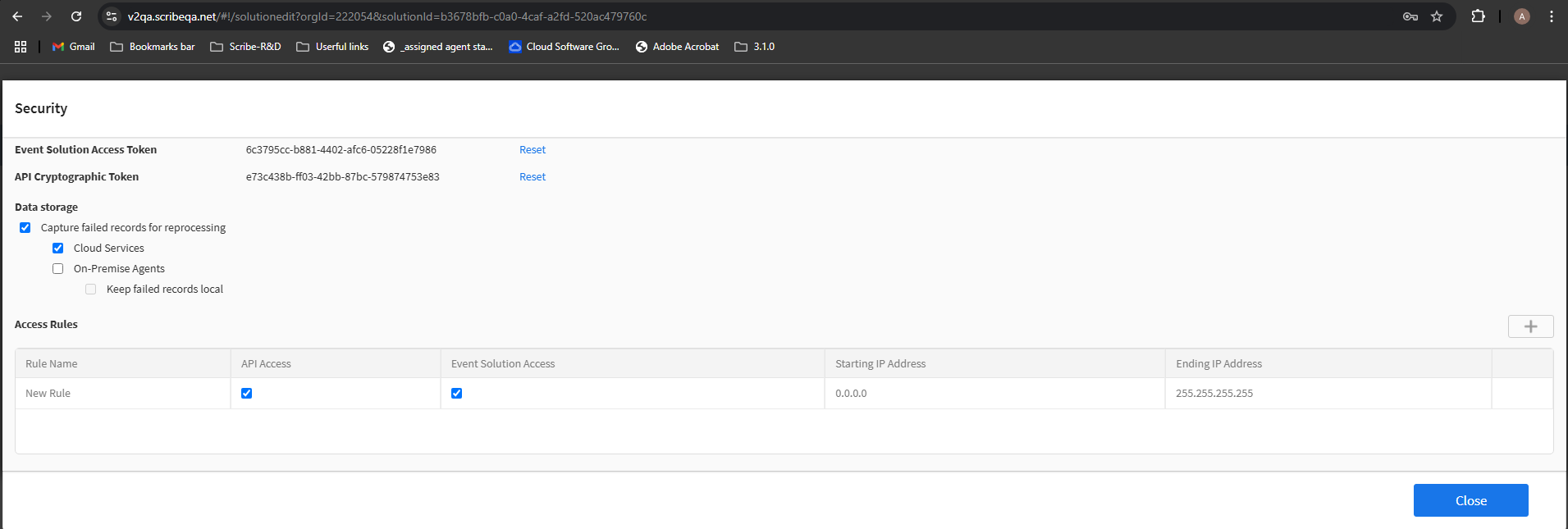The width and height of the screenshot is (1568, 529).
Task: Toggle Keep failed records local checkbox
Action: click(90, 289)
